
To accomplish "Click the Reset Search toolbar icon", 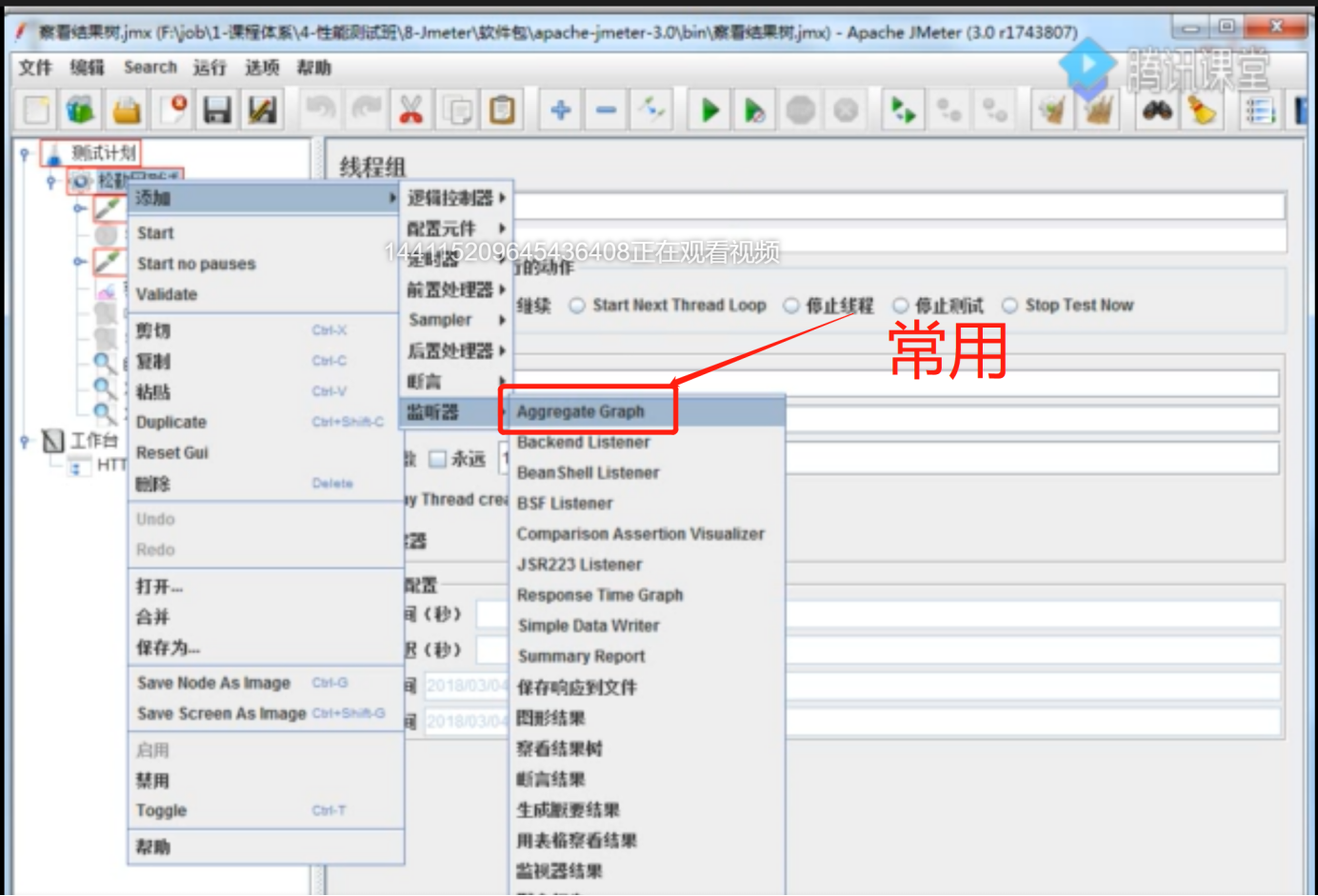I will tap(1202, 110).
